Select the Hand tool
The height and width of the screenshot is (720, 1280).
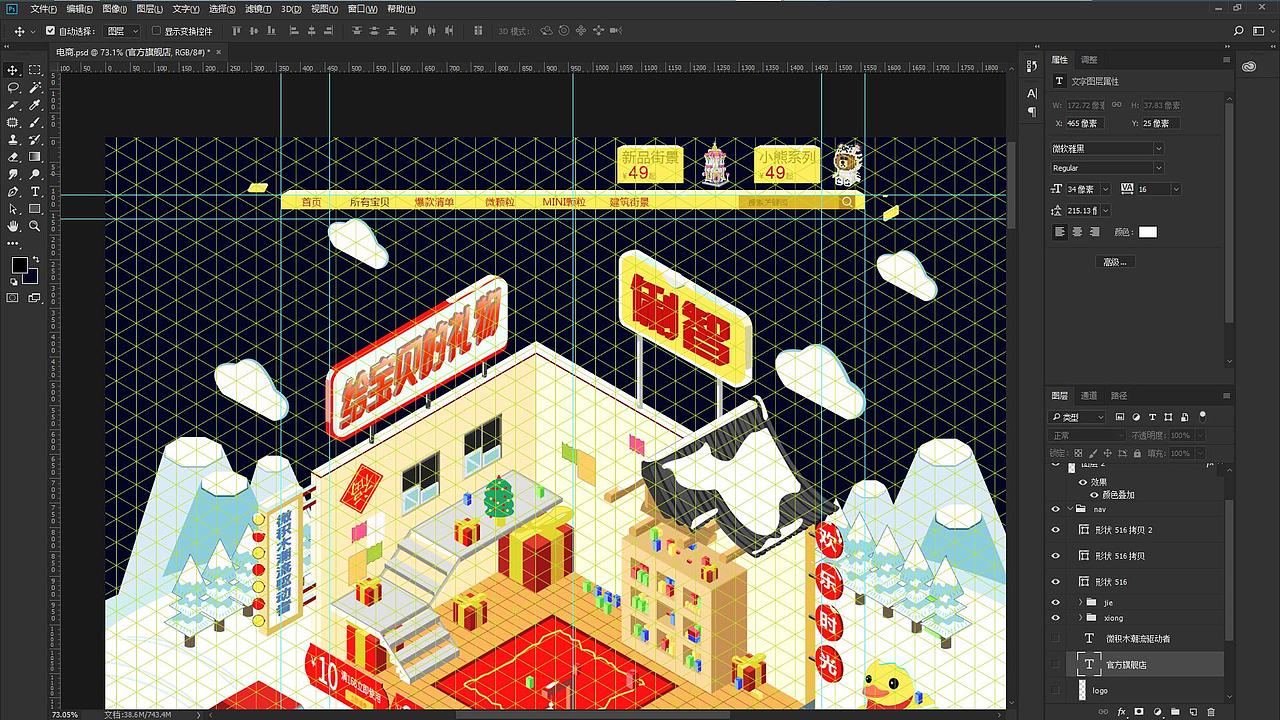13,226
